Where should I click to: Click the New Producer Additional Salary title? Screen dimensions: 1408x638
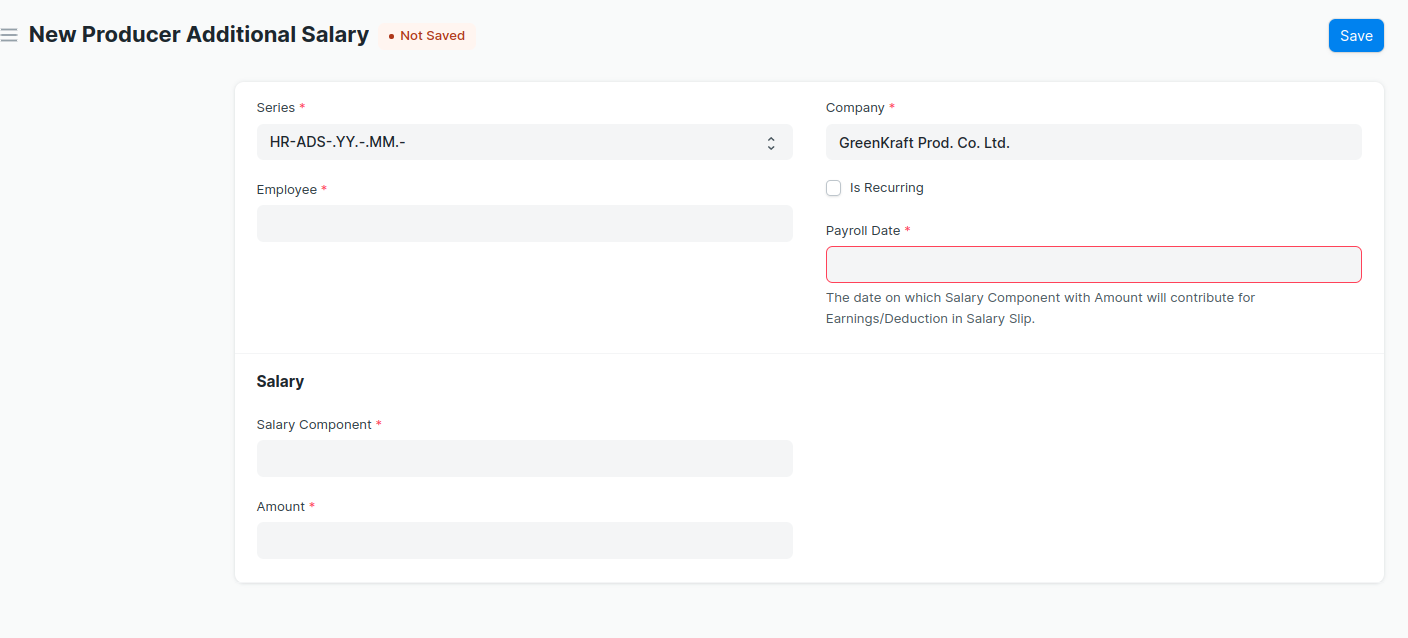[x=199, y=35]
